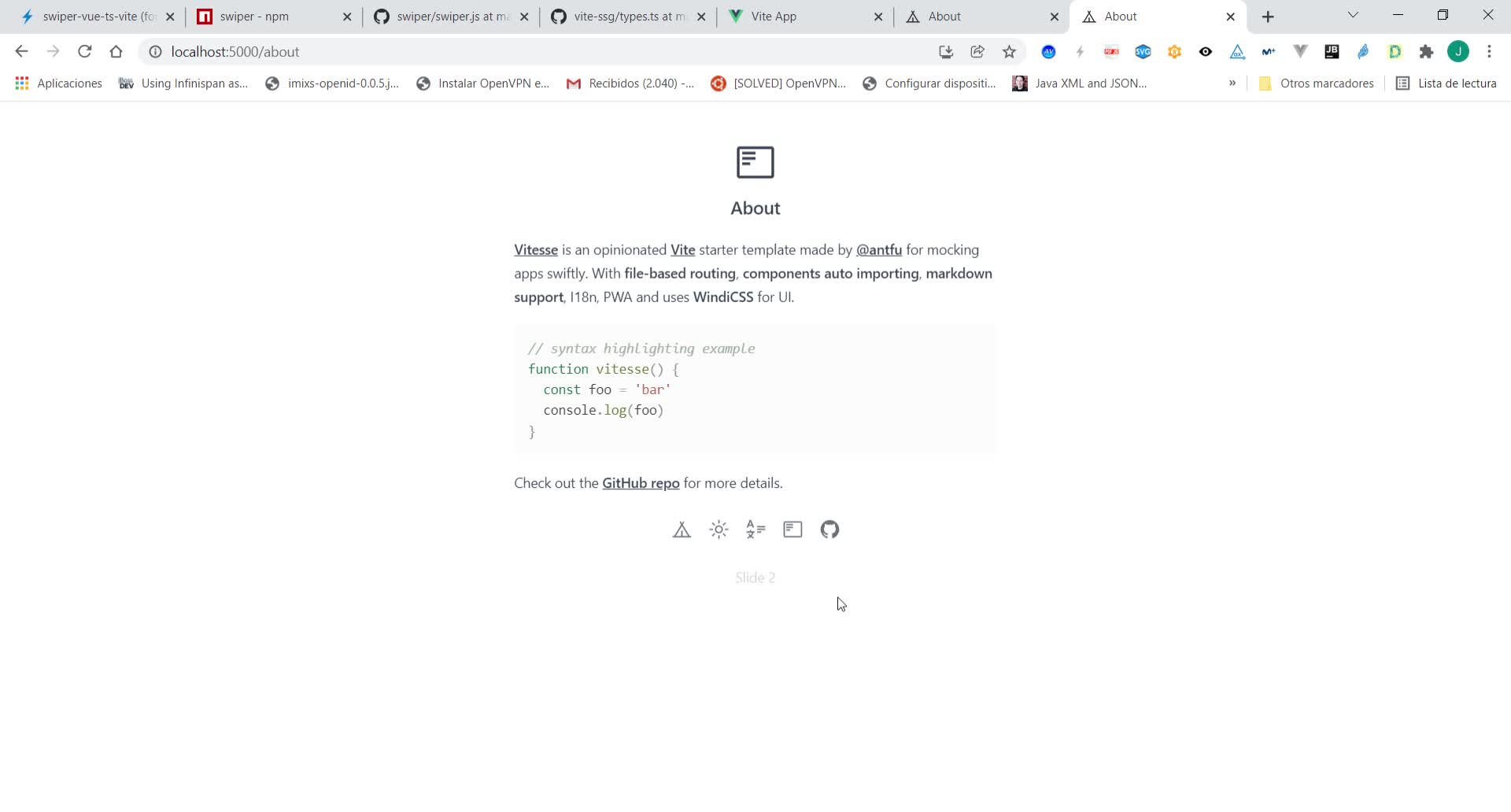This screenshot has width=1511, height=812.
Task: Bookmark this page with the star icon
Action: click(x=1009, y=52)
